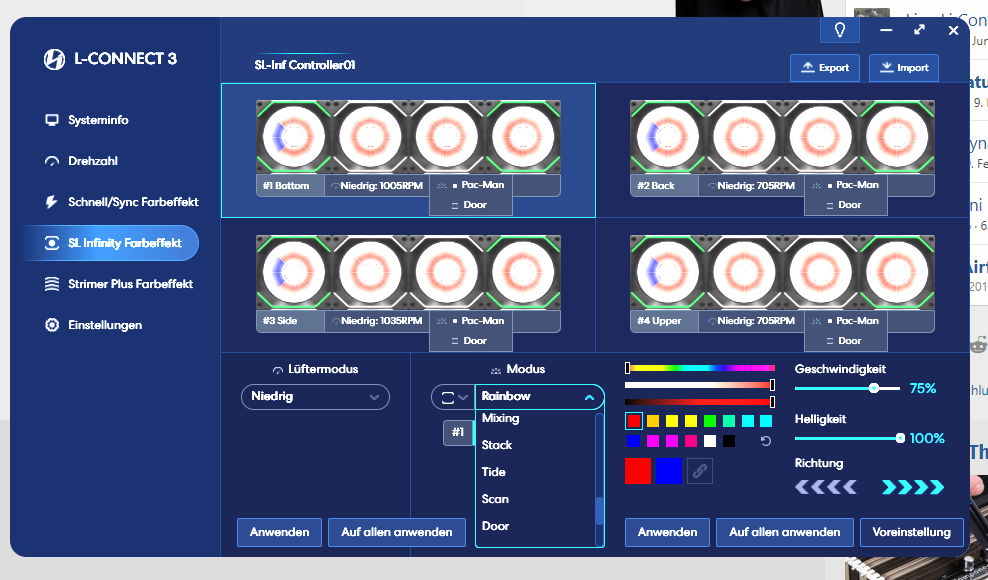Click the first fan image of #2 Back

(667, 136)
